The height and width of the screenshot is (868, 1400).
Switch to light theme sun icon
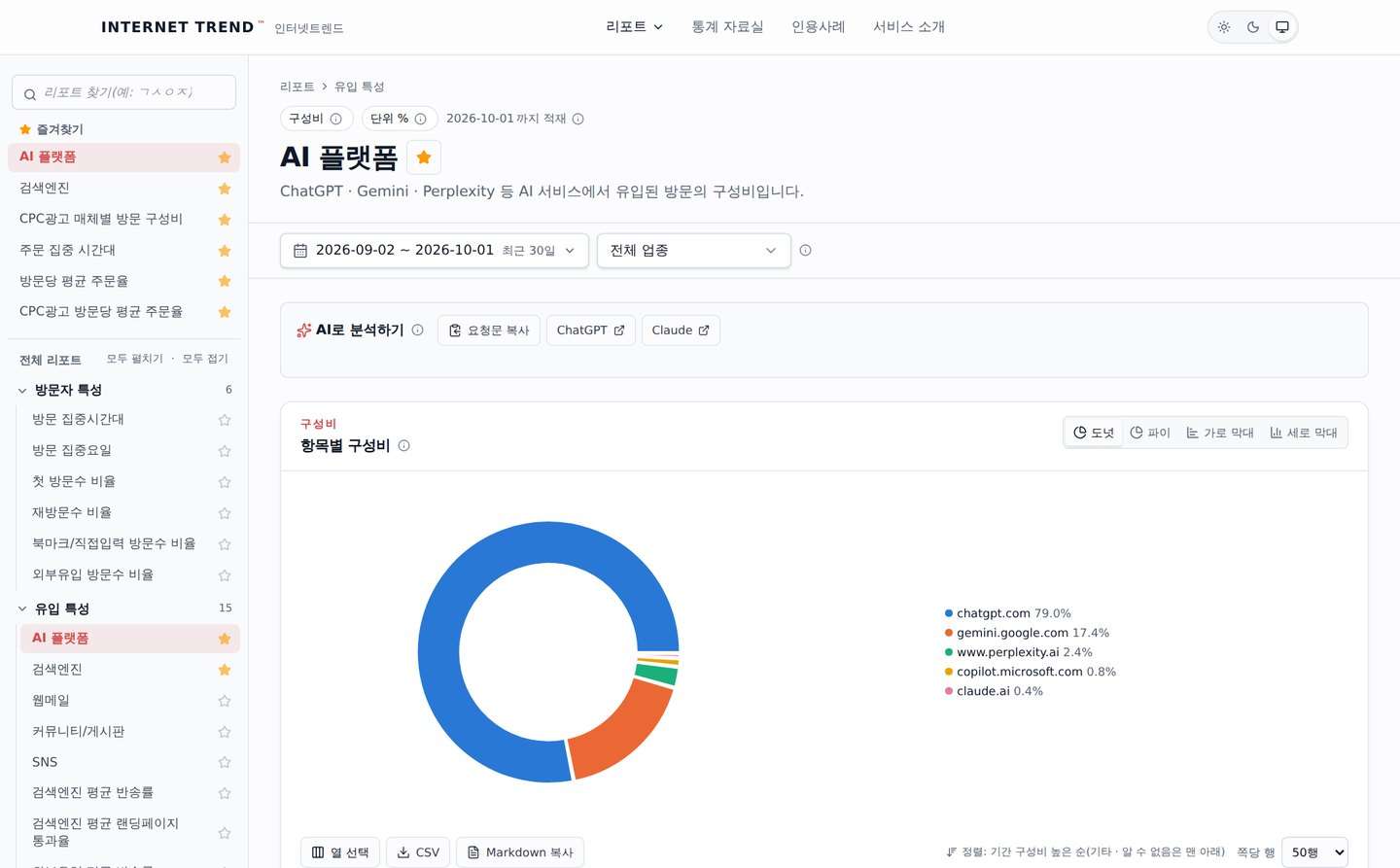(x=1224, y=27)
